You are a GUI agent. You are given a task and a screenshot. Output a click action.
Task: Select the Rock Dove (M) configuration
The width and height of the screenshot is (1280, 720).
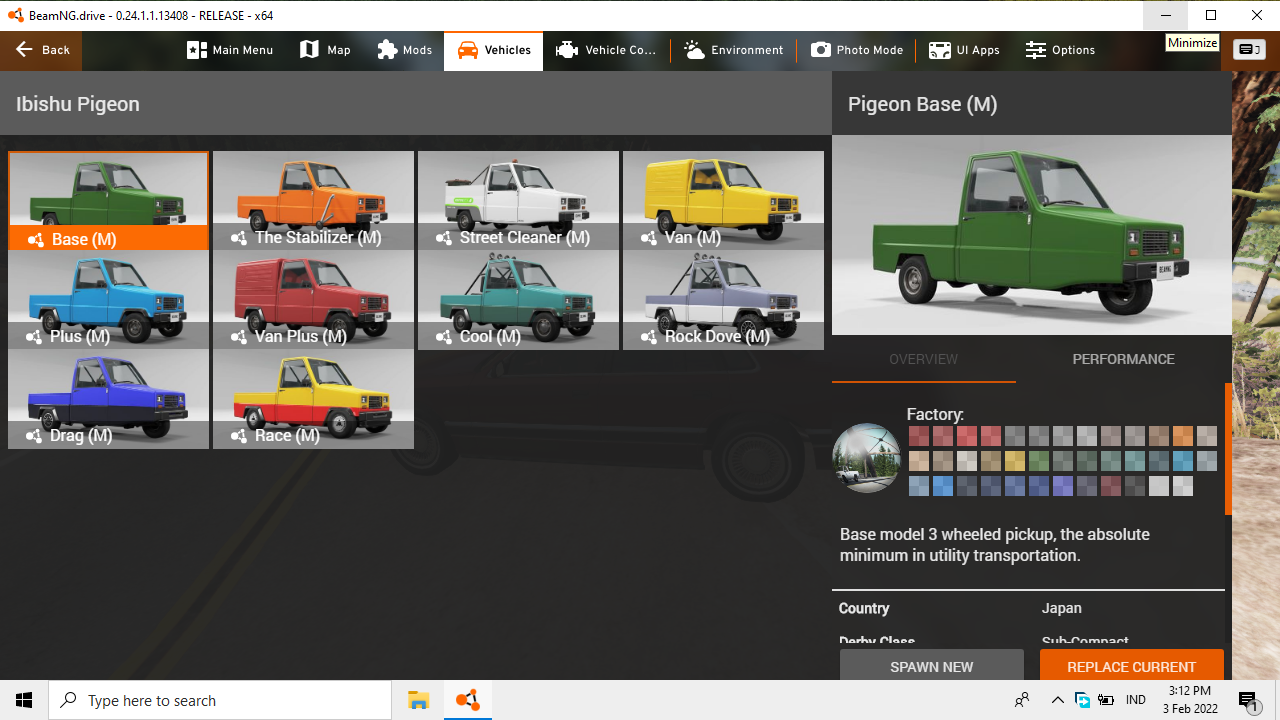[723, 299]
